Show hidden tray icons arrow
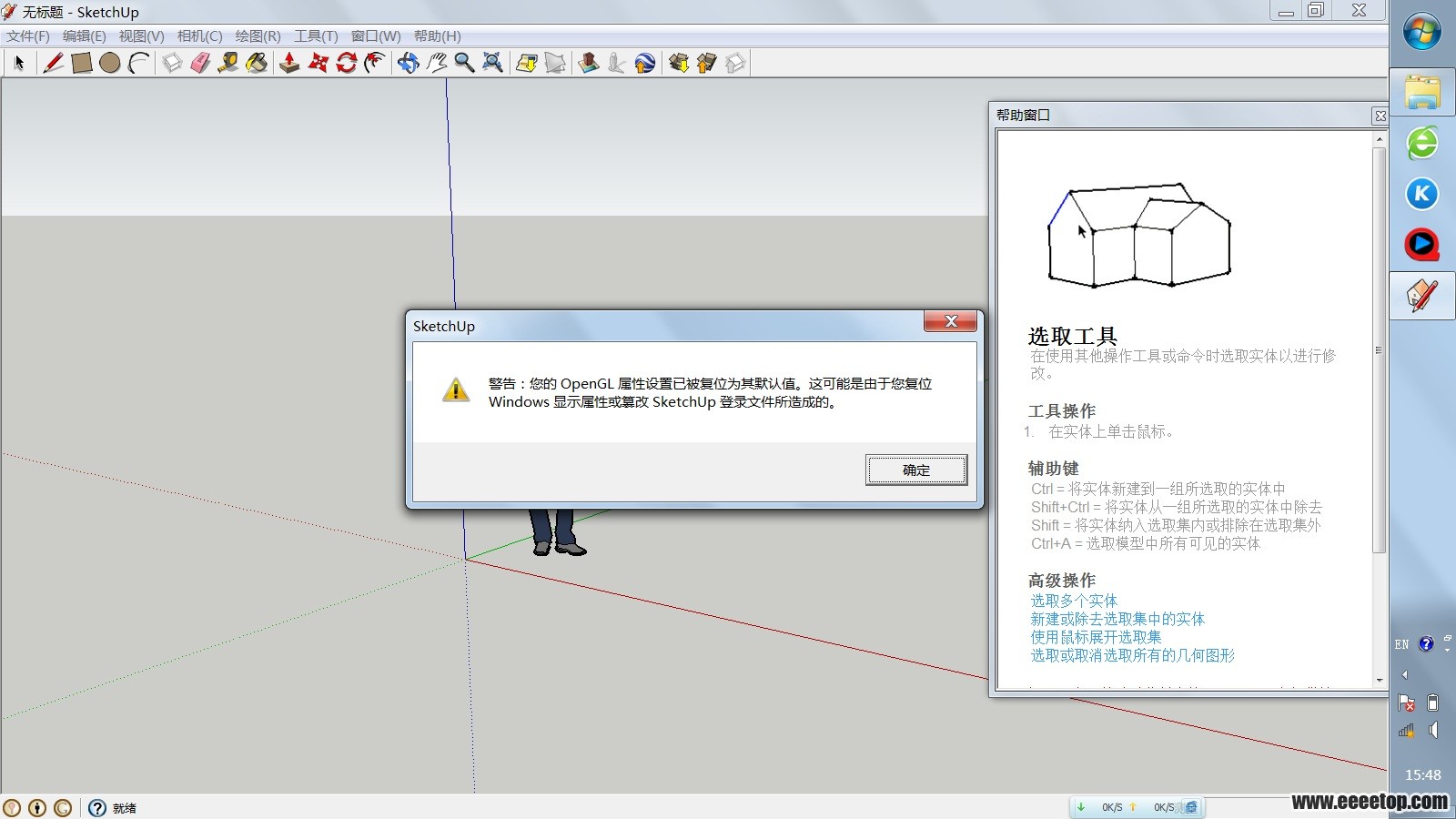The image size is (1456, 819). [1404, 674]
